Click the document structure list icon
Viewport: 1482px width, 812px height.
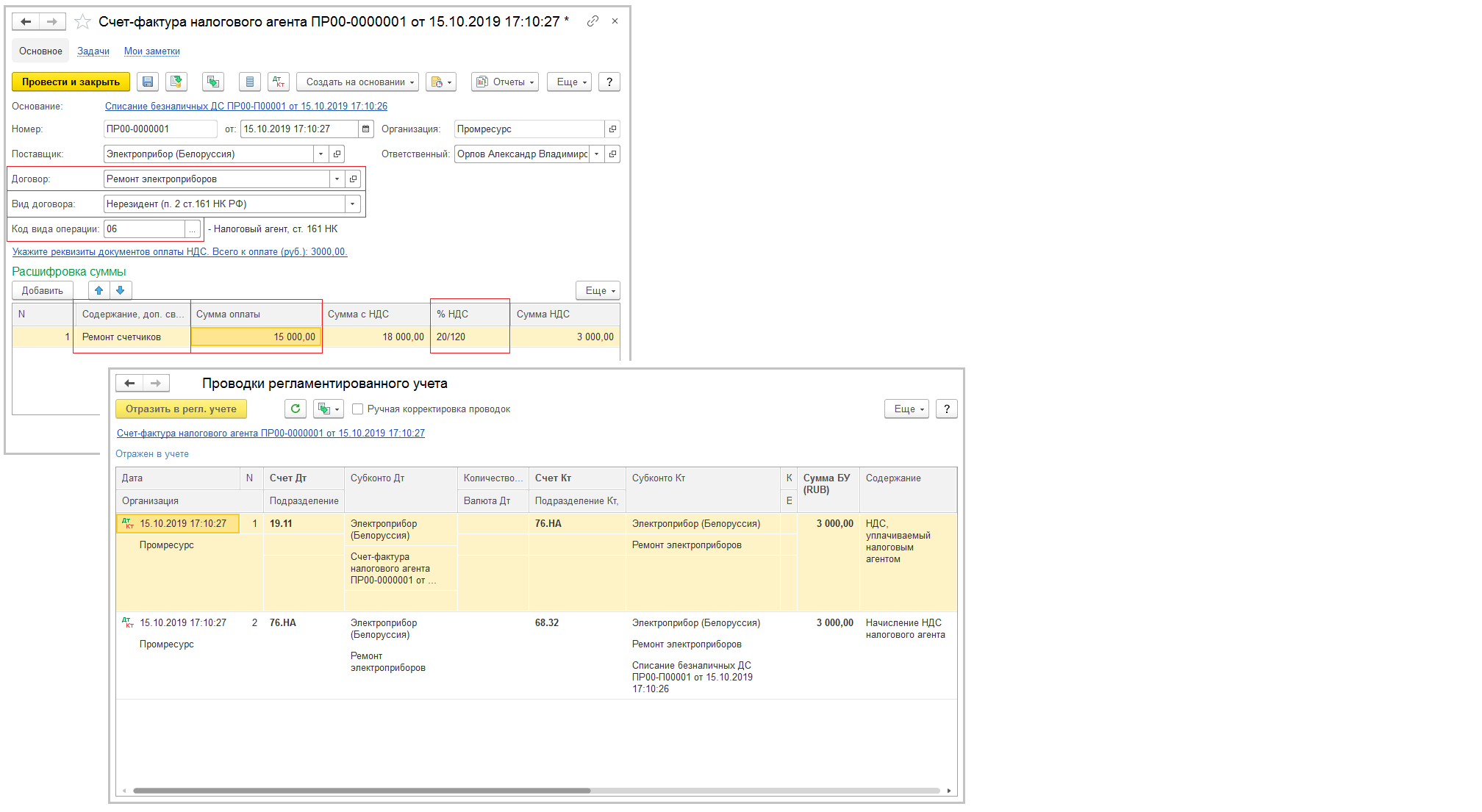250,82
